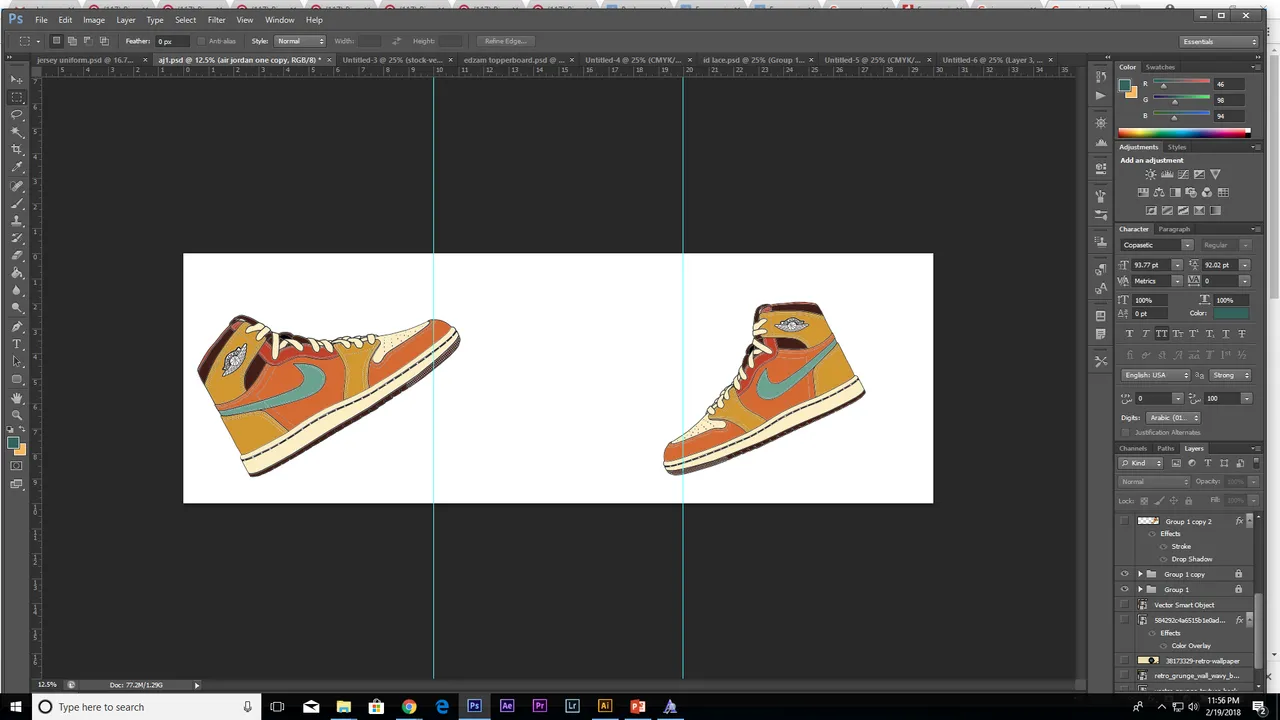Expand the Group 1 copy folder
This screenshot has width=1280, height=720.
pos(1140,574)
